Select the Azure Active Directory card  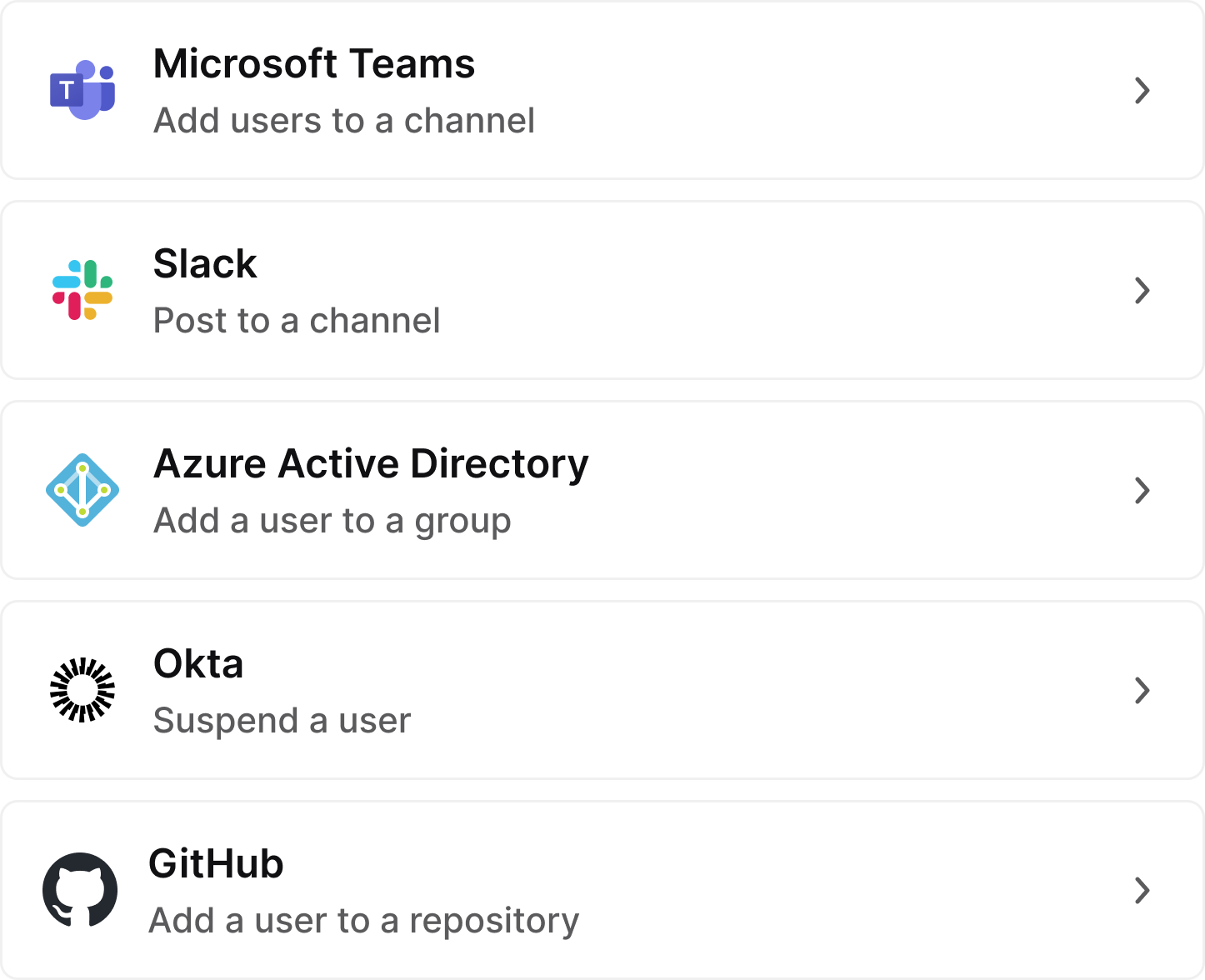click(602, 490)
